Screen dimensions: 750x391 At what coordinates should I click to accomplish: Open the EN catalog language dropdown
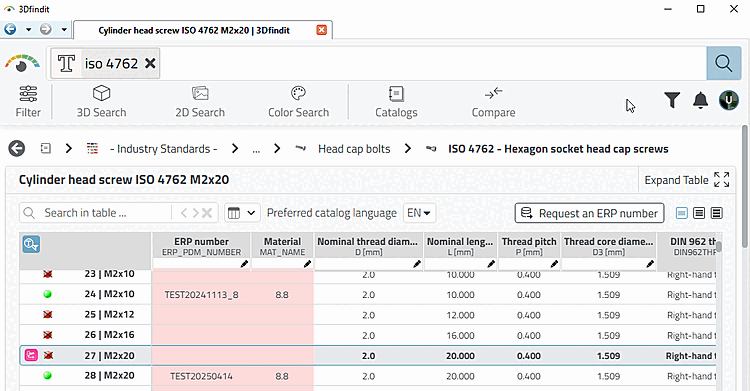419,213
